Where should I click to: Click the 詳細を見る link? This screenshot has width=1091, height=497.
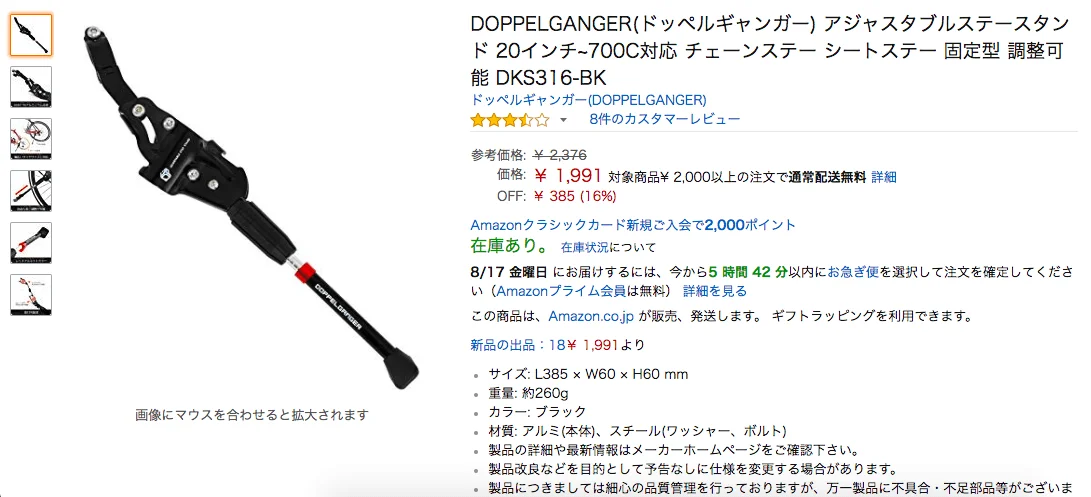click(715, 291)
